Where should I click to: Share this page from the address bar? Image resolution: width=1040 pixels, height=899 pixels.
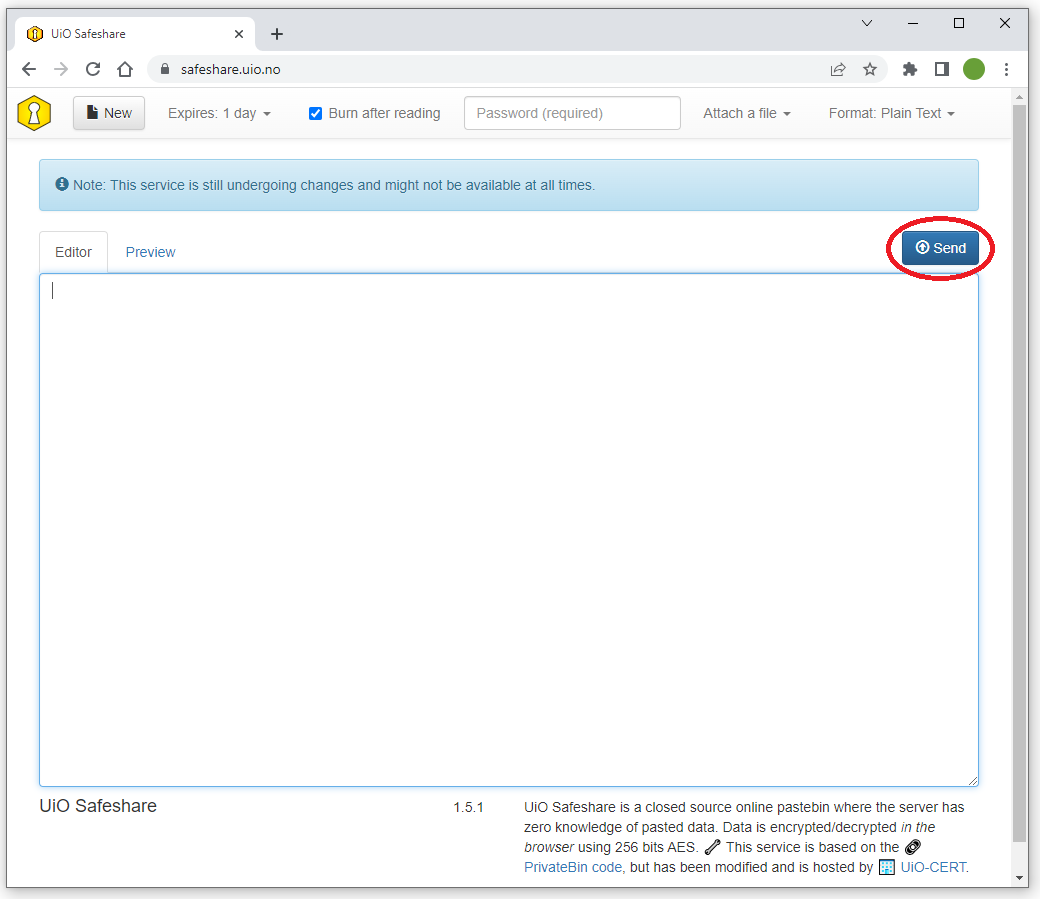point(838,69)
